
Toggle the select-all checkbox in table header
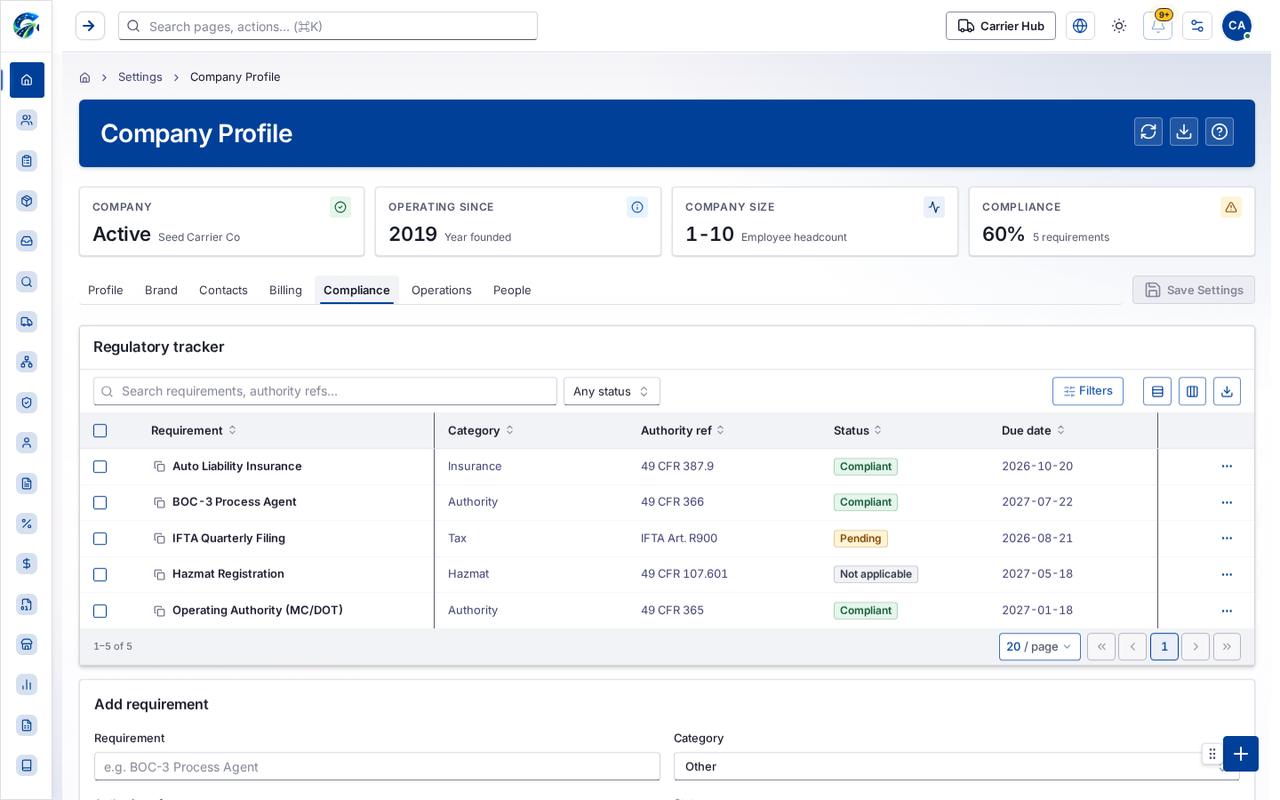tap(100, 431)
